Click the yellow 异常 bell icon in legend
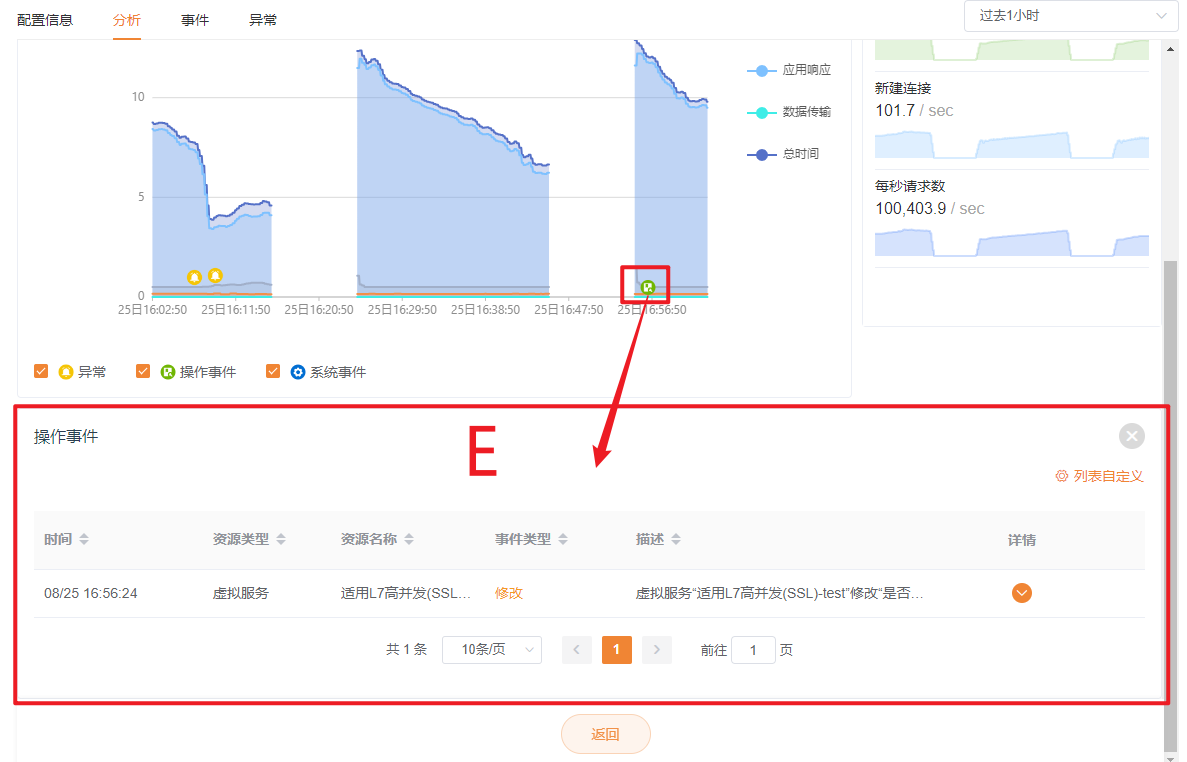The height and width of the screenshot is (762, 1187). coord(65,371)
